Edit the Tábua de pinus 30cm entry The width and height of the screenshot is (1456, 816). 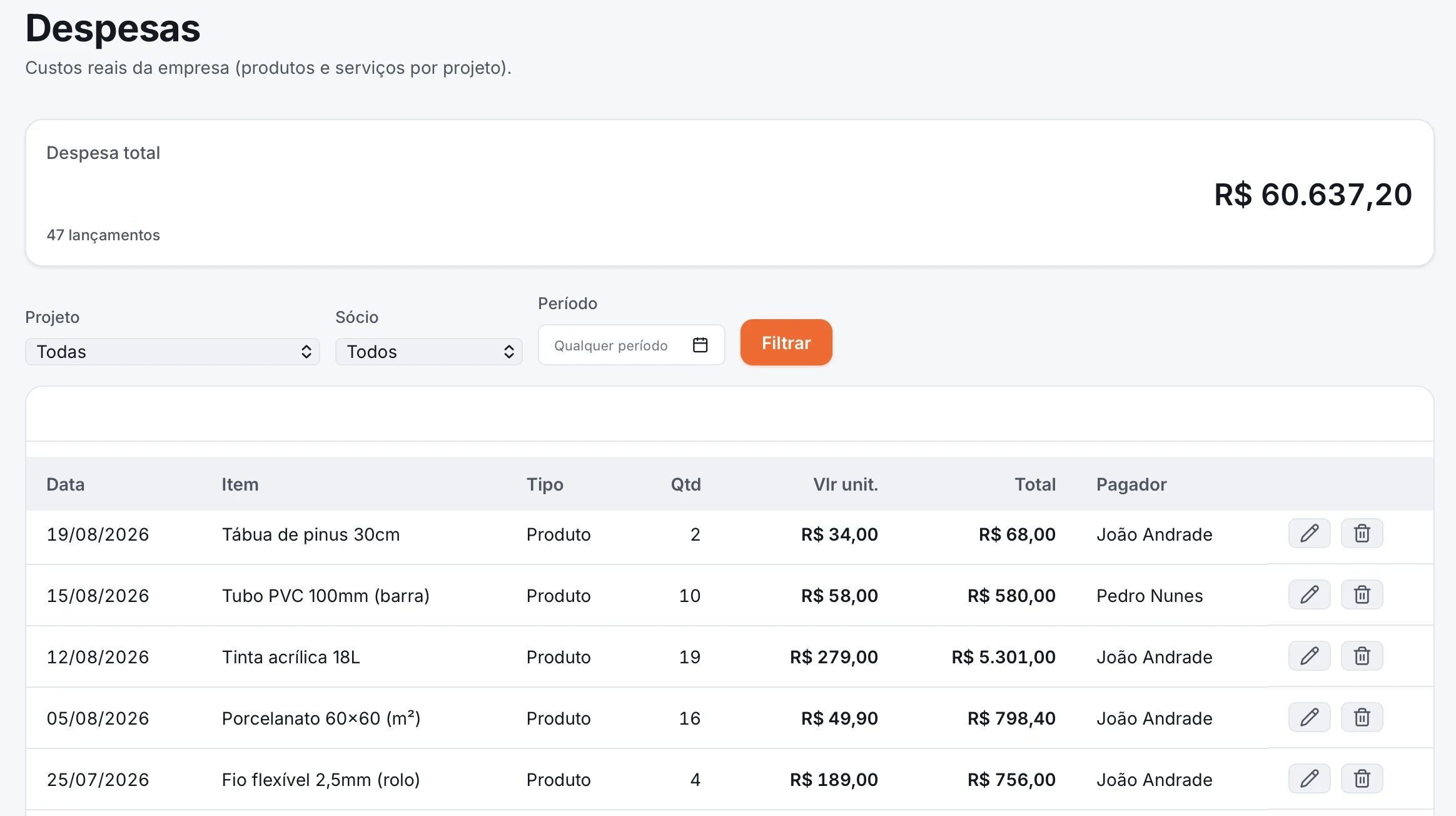1309,534
